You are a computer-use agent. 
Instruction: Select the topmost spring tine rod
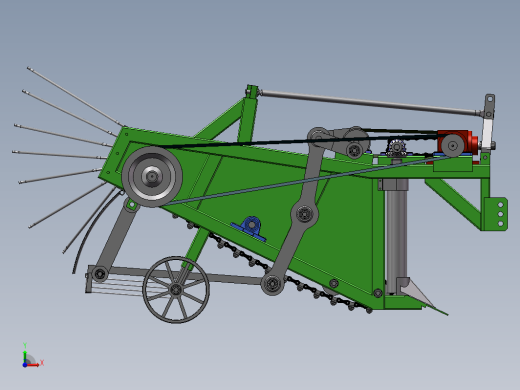(x=76, y=97)
